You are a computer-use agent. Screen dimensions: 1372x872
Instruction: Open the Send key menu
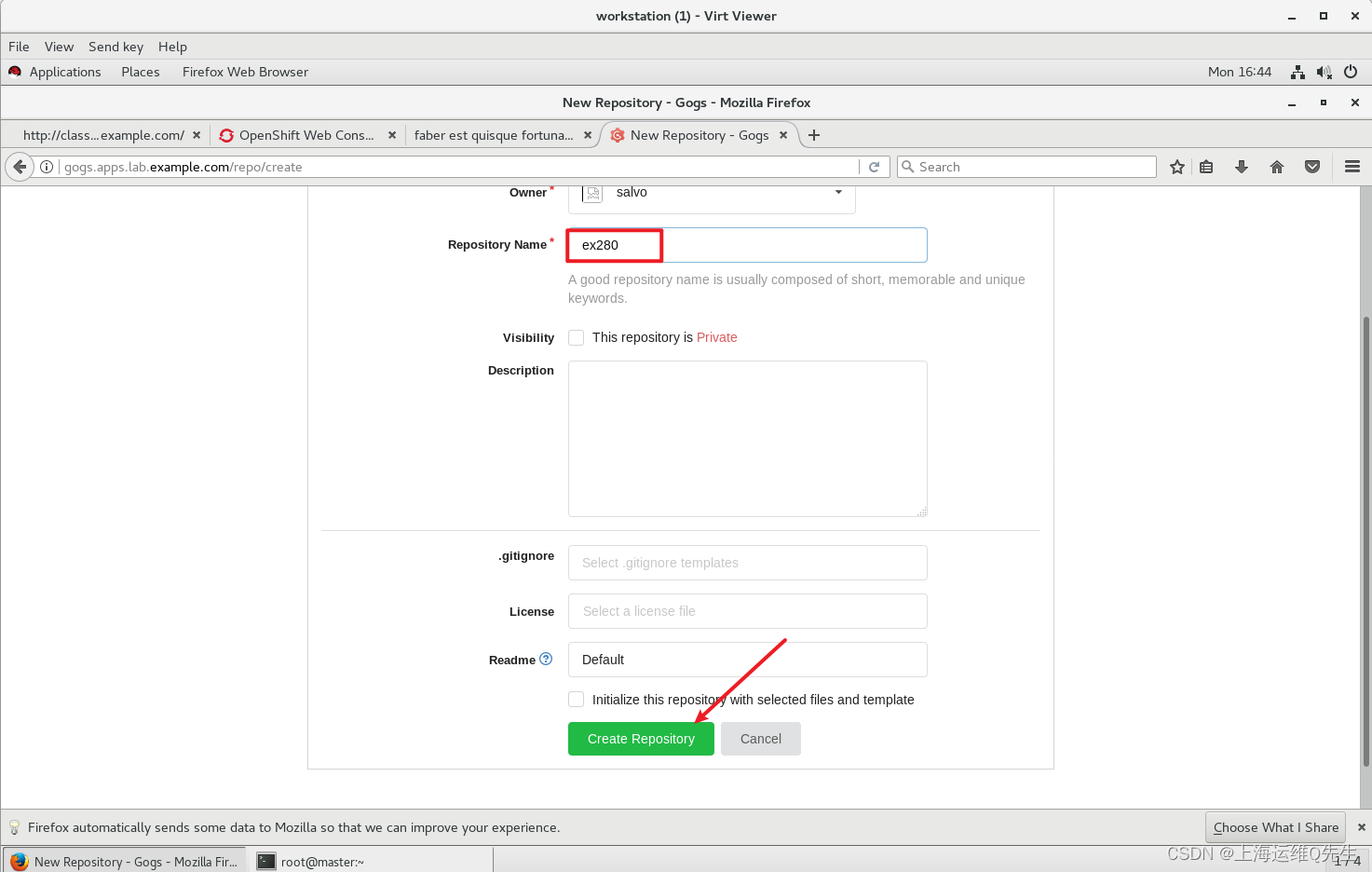[x=115, y=47]
